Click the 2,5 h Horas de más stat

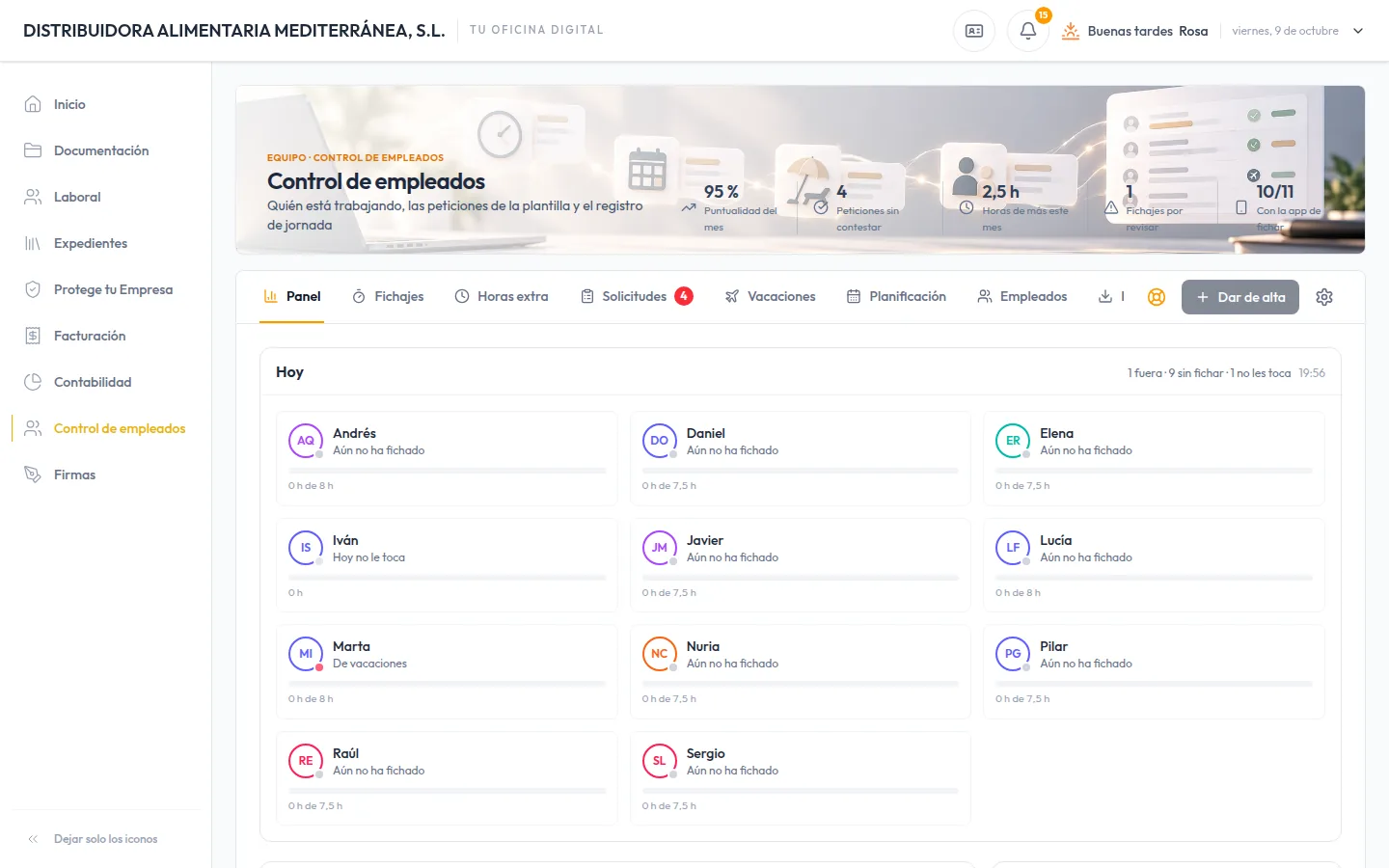coord(1015,206)
